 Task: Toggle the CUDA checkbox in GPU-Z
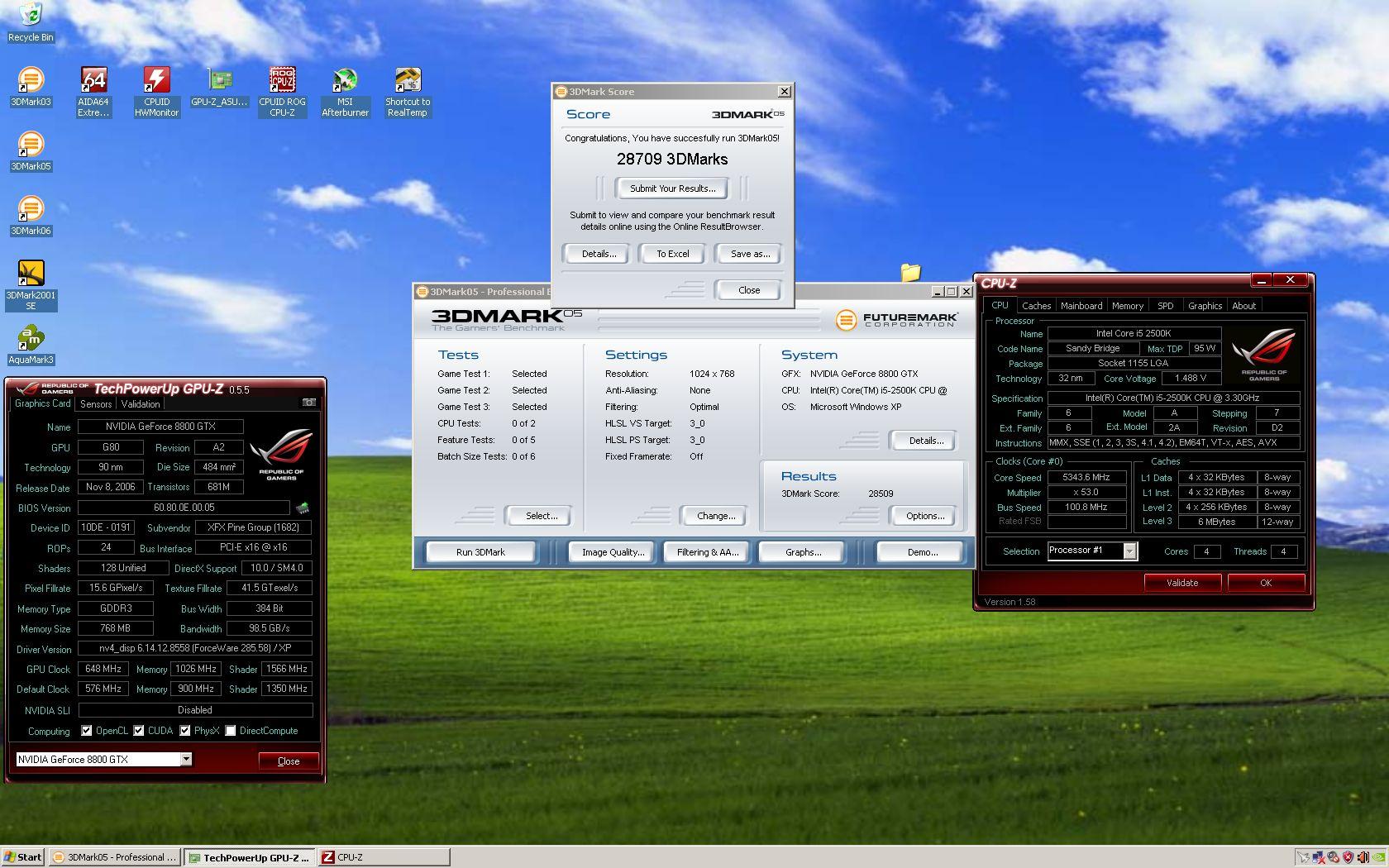[x=139, y=731]
